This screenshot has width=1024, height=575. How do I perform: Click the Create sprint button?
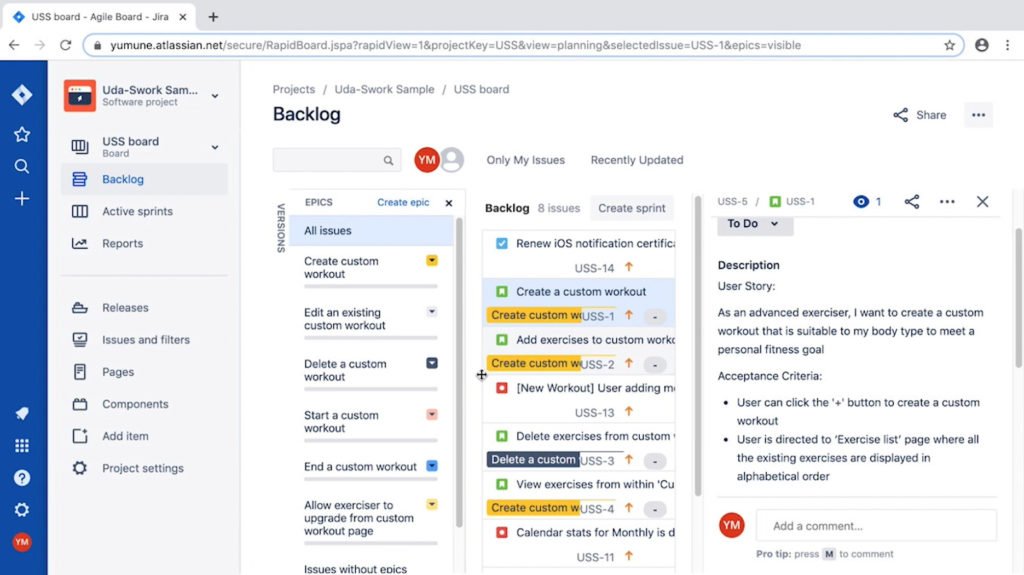coord(632,208)
